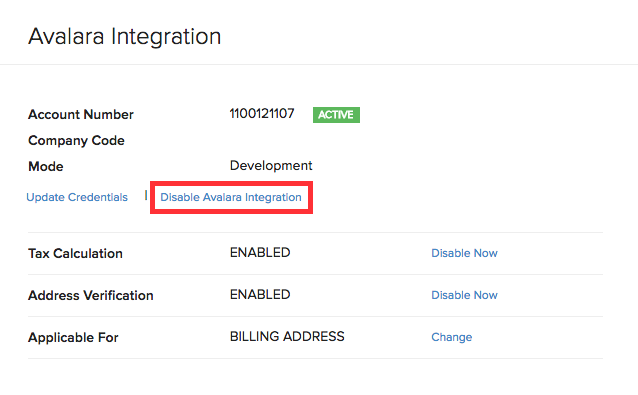Disable Now for Tax Calculation
This screenshot has width=638, height=395.
464,253
